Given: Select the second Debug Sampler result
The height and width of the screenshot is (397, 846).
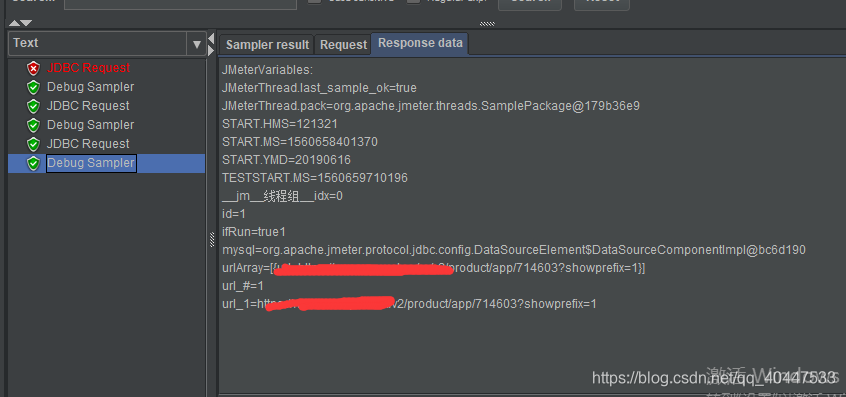Looking at the screenshot, I should [91, 125].
